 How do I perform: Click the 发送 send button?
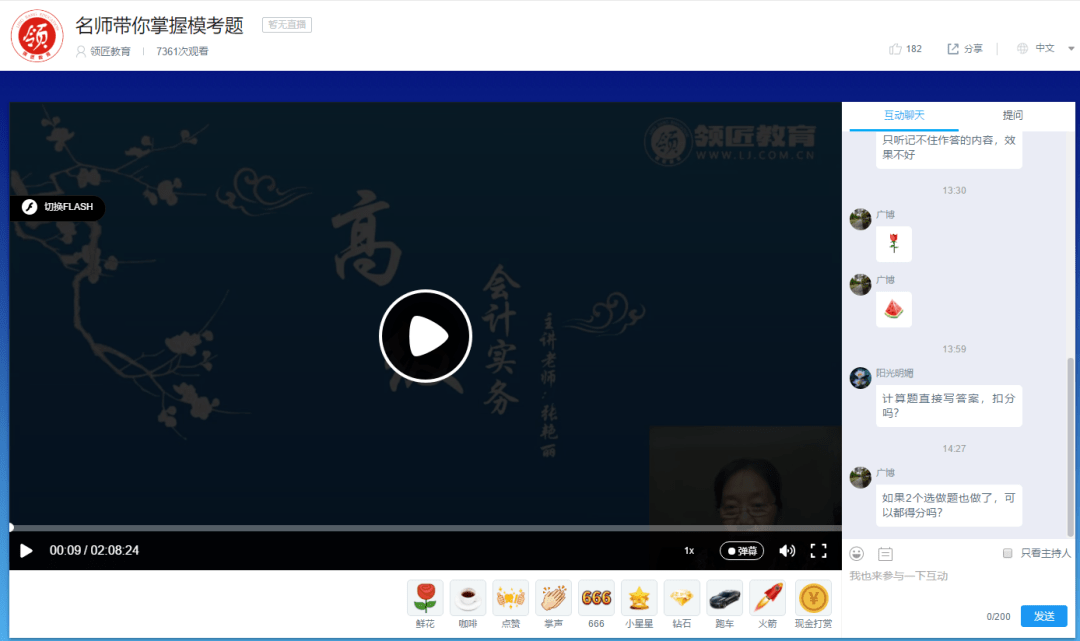[1043, 616]
